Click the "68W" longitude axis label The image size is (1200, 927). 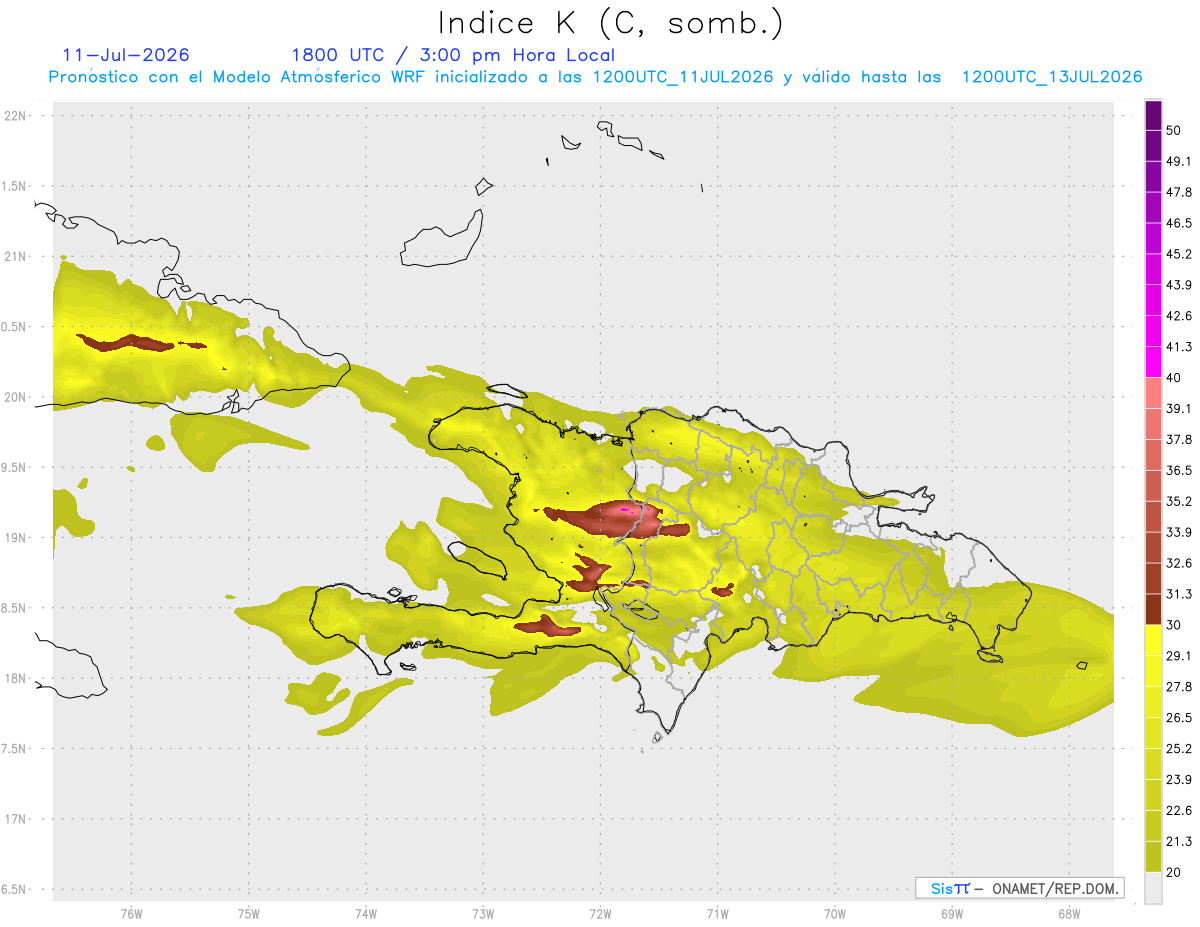[1069, 914]
